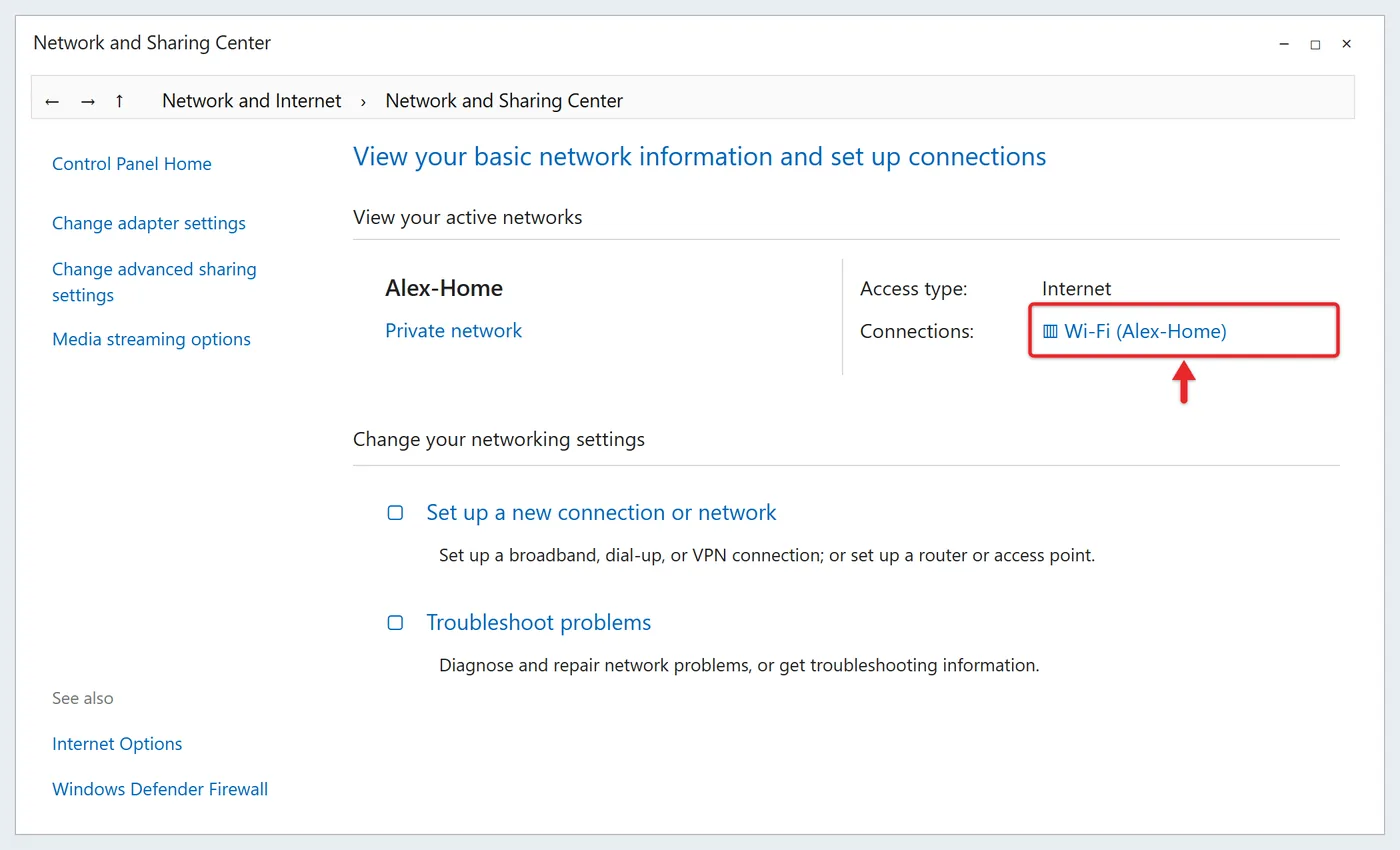Image resolution: width=1400 pixels, height=850 pixels.
Task: Go back using the left arrow
Action: click(x=52, y=101)
